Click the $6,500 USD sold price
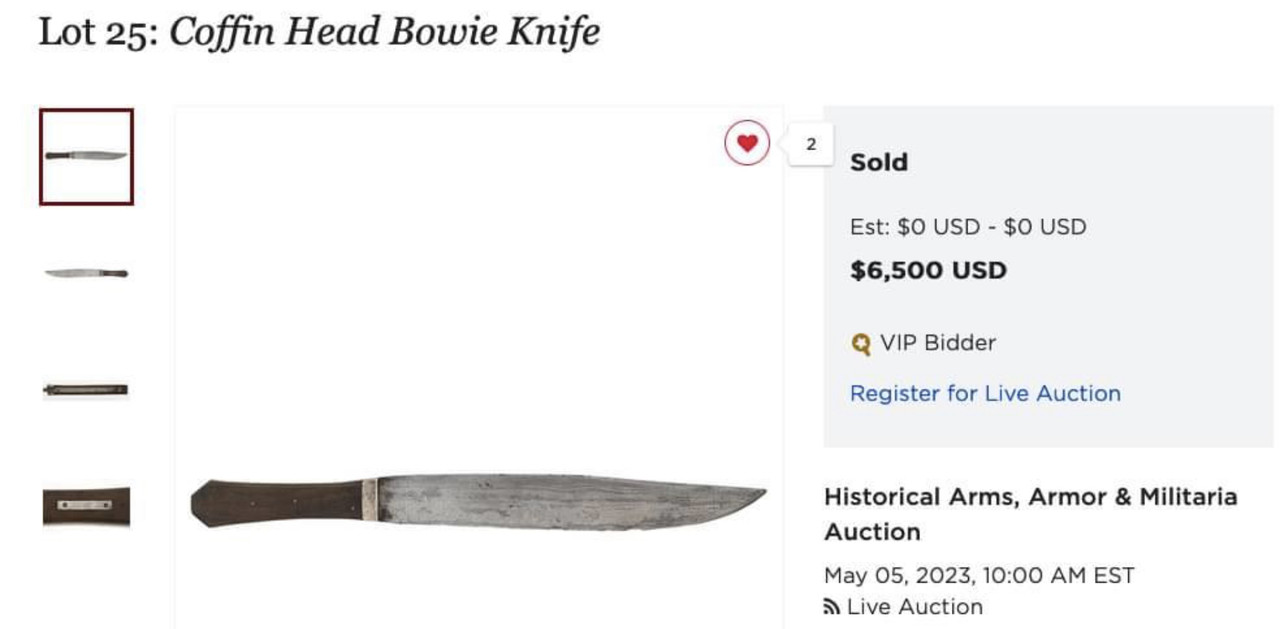Image resolution: width=1280 pixels, height=629 pixels. coord(928,271)
